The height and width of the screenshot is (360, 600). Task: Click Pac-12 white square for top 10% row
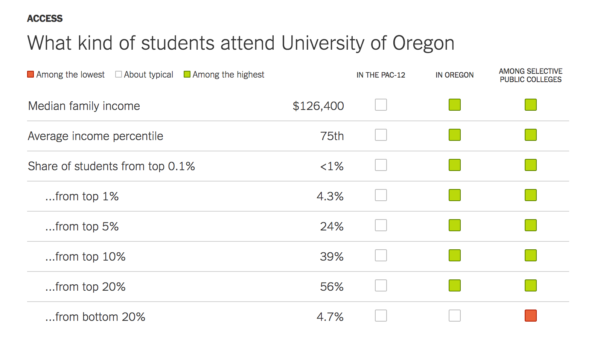(x=381, y=256)
